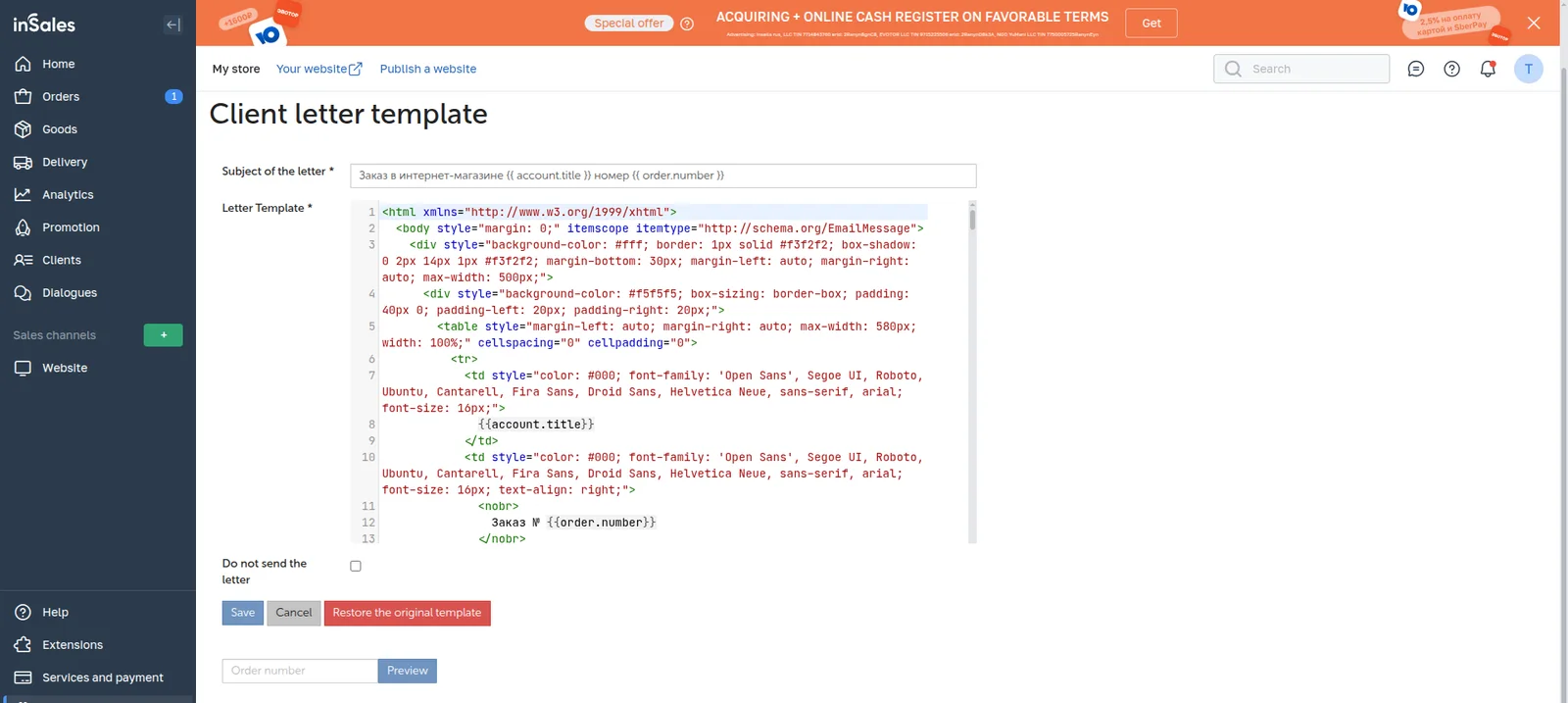Screen dimensions: 1568x703
Task: Click the My store link
Action: tap(236, 69)
